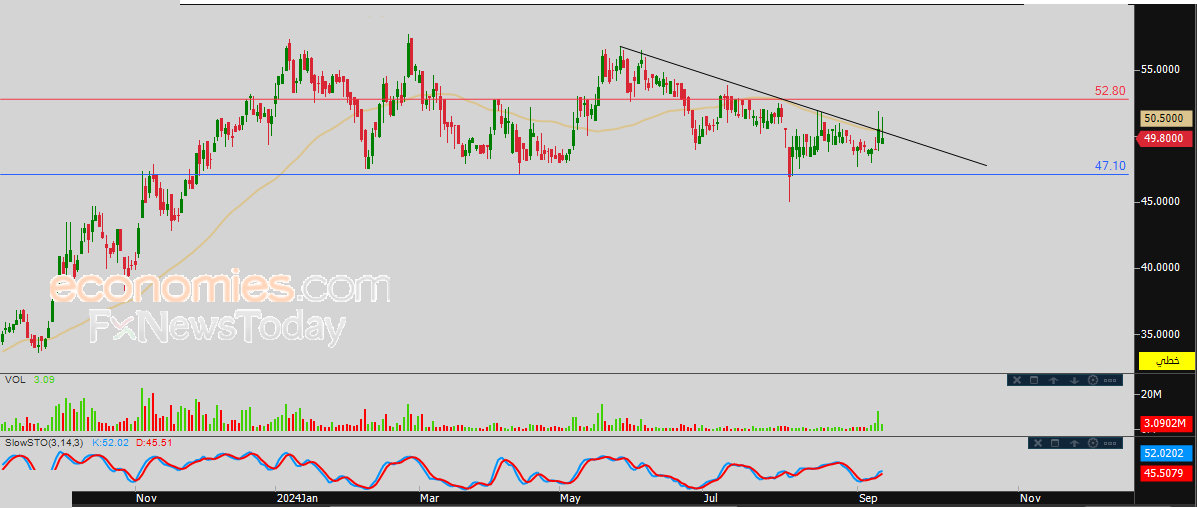Select the 52.80 resistance level label
Screen dimensions: 1197x508
(x=1110, y=91)
